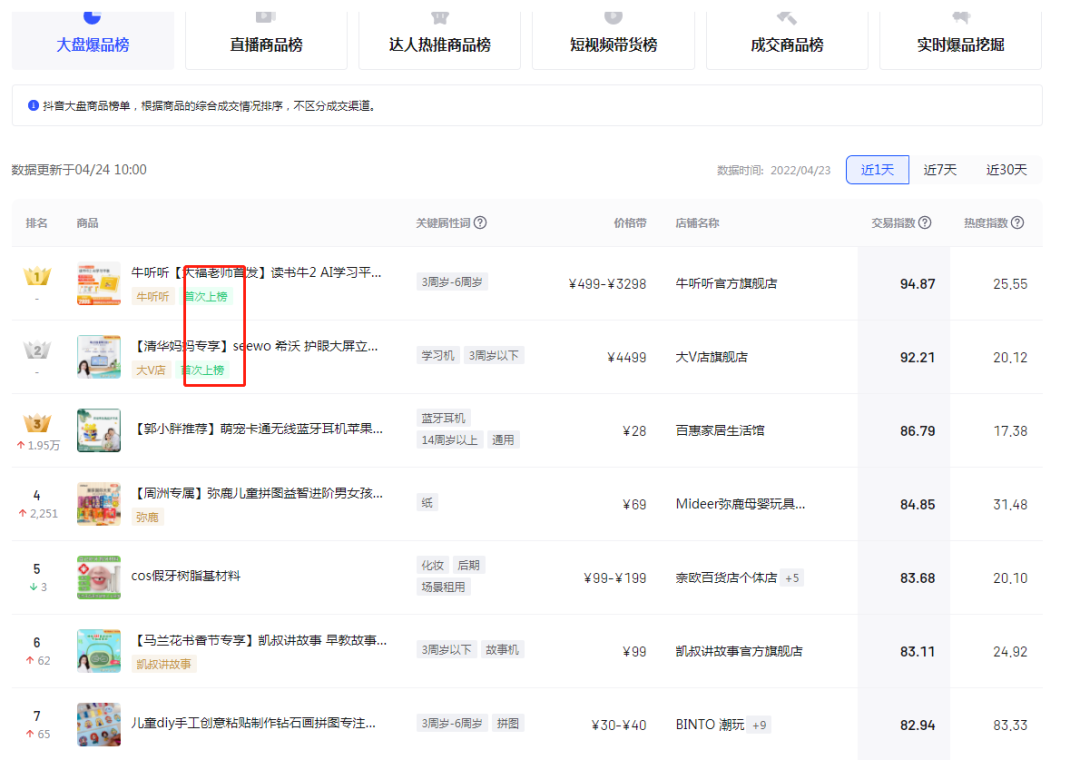Click the 热度指数 column header
The image size is (1080, 760).
click(986, 223)
